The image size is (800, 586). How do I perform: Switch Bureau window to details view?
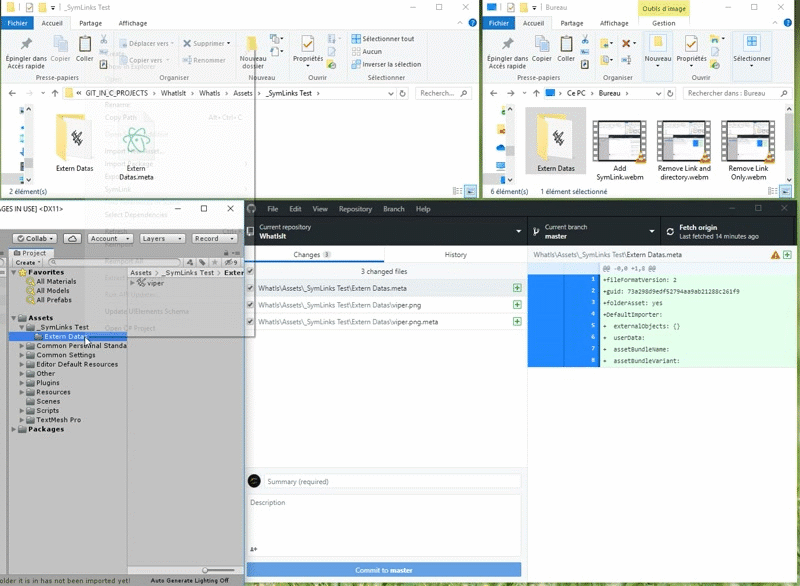tap(773, 191)
